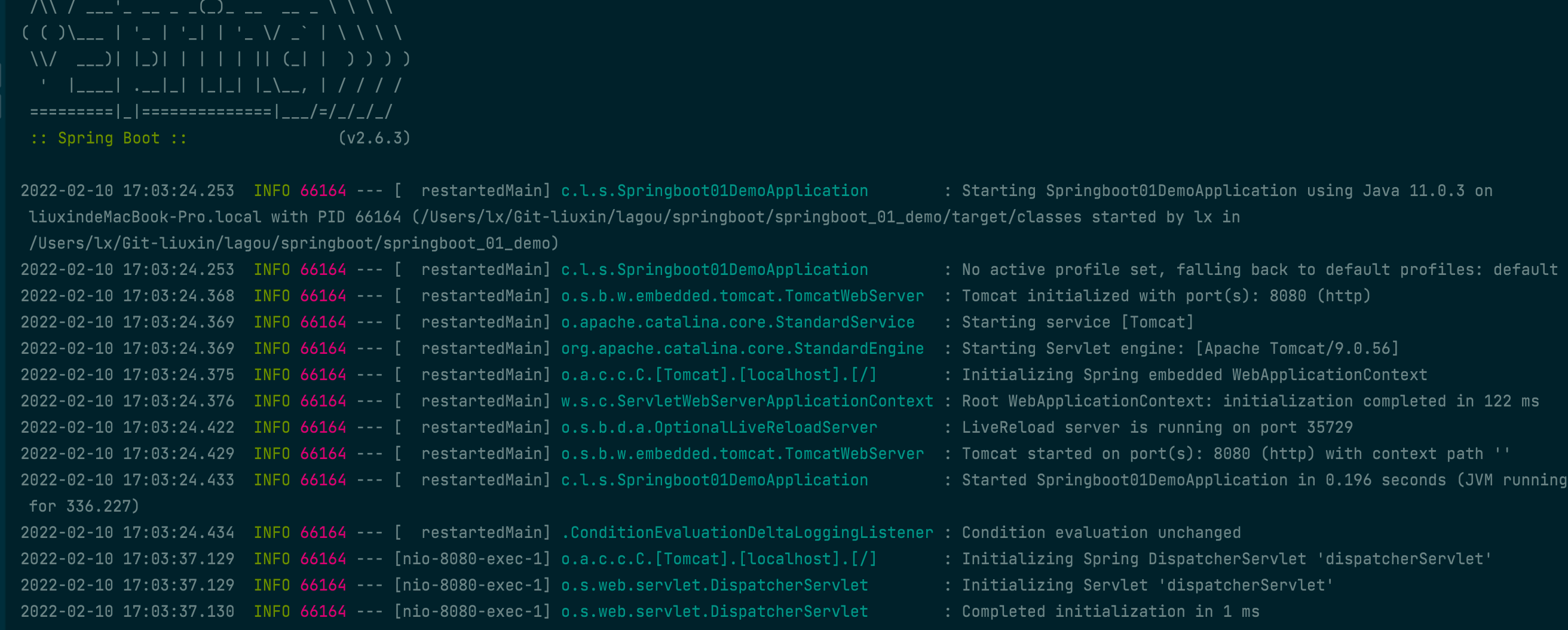The height and width of the screenshot is (630, 1568).
Task: Click PID '66164' on the Condition evaluation row
Action: 323,533
